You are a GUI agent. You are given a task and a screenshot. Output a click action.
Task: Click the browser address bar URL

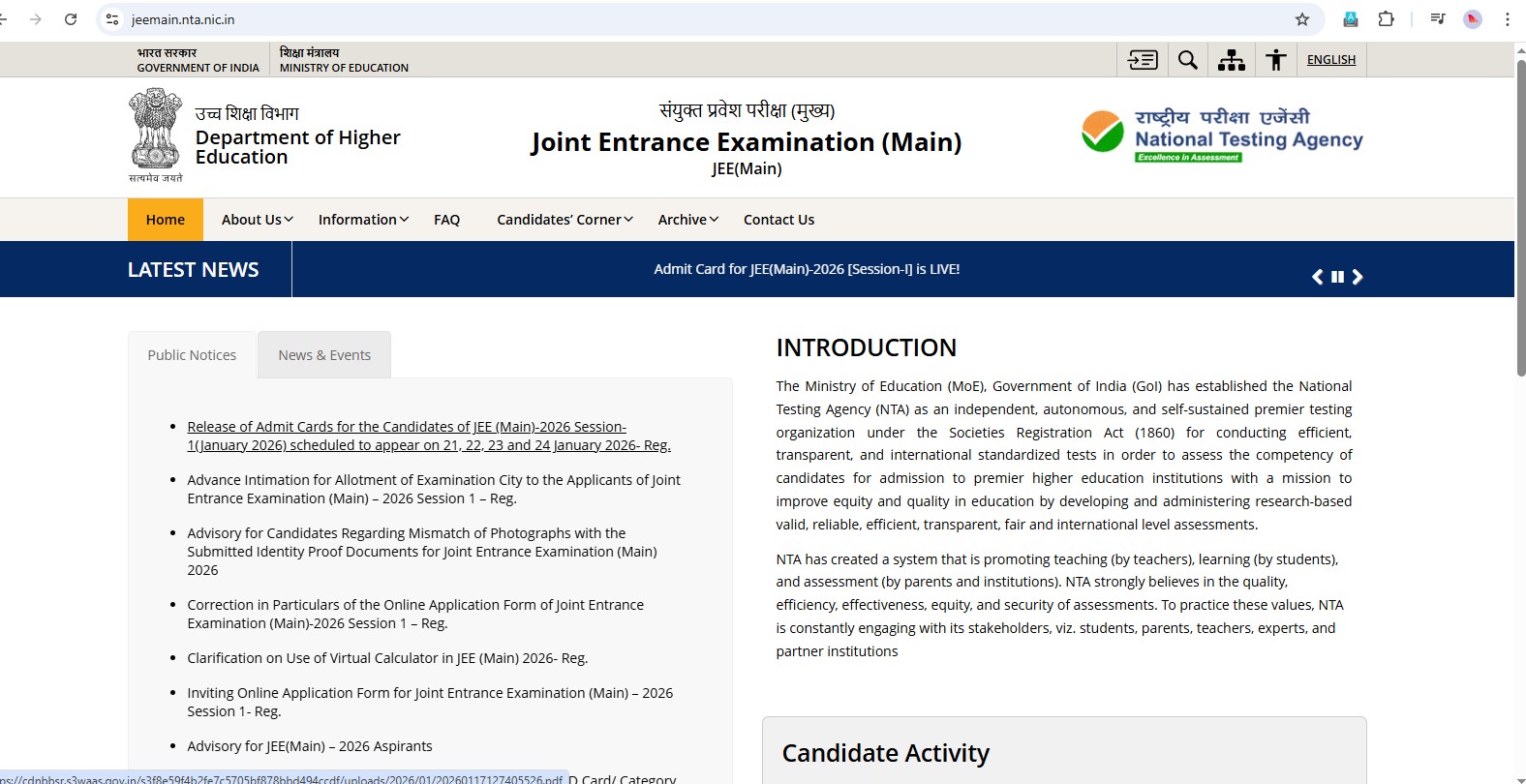[x=183, y=19]
